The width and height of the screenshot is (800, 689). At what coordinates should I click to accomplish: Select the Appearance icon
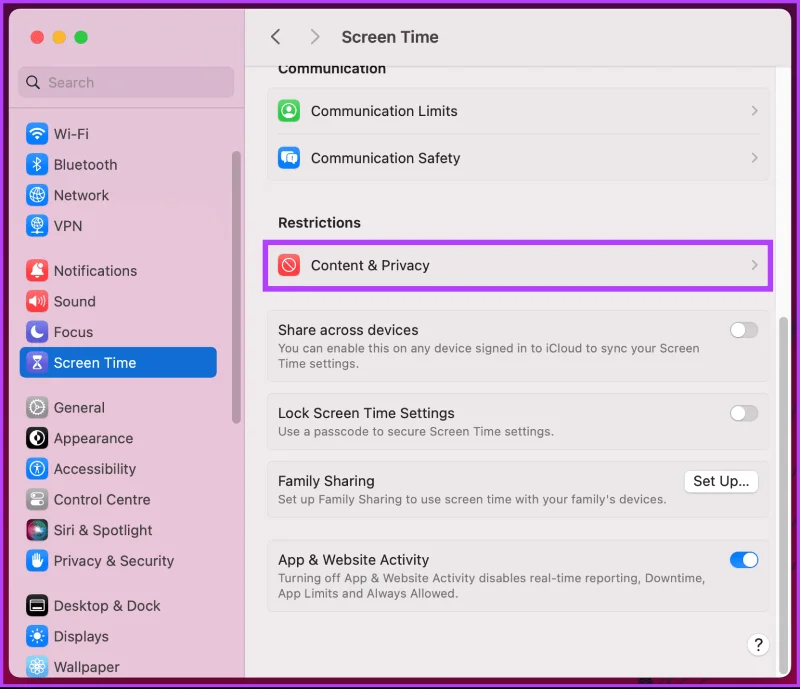tap(37, 438)
